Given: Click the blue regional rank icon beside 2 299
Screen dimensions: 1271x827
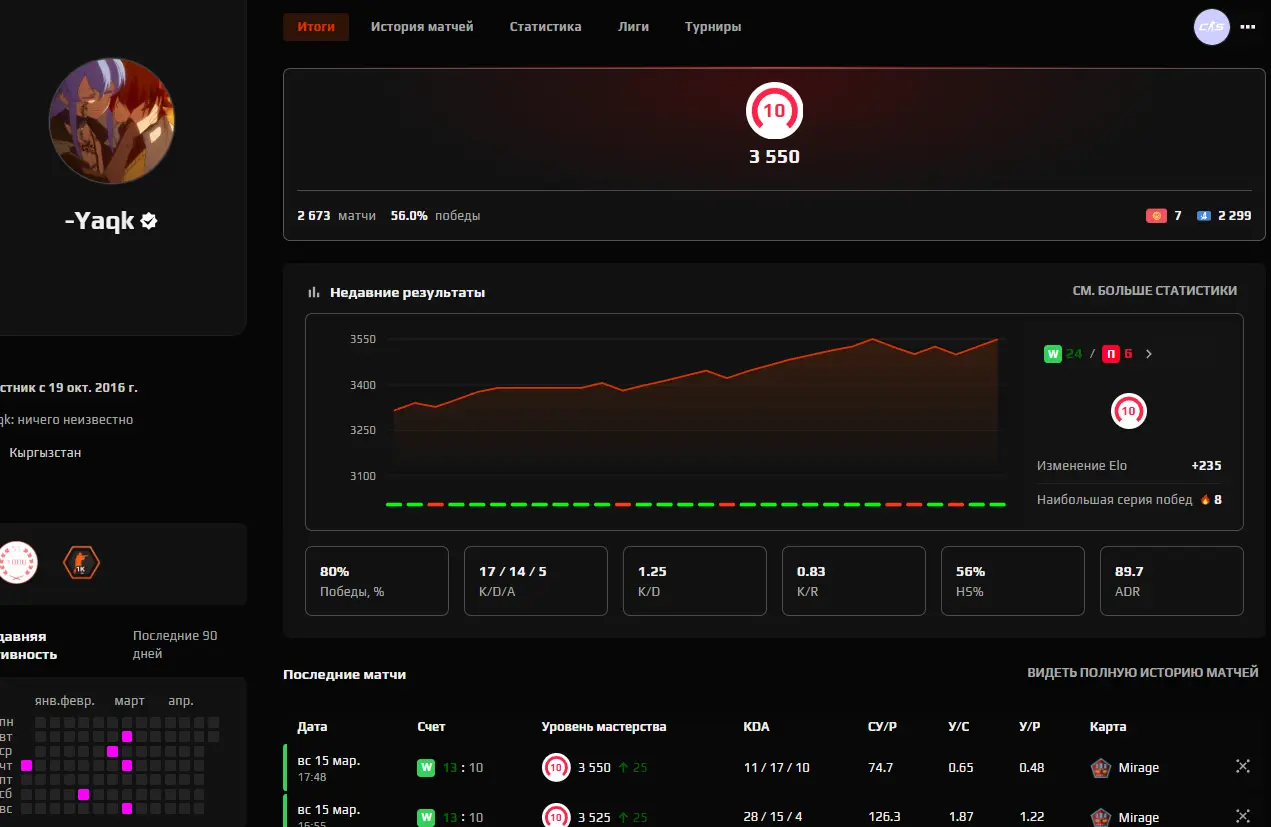Looking at the screenshot, I should [x=1204, y=216].
